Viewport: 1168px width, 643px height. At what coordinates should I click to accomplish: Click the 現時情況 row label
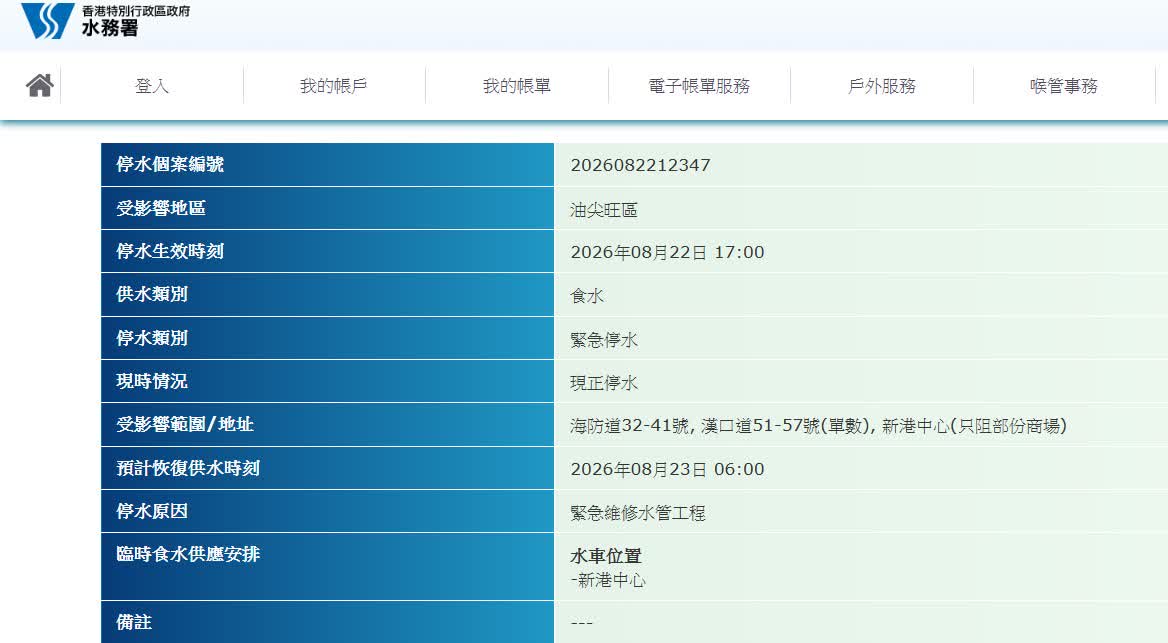pos(152,381)
